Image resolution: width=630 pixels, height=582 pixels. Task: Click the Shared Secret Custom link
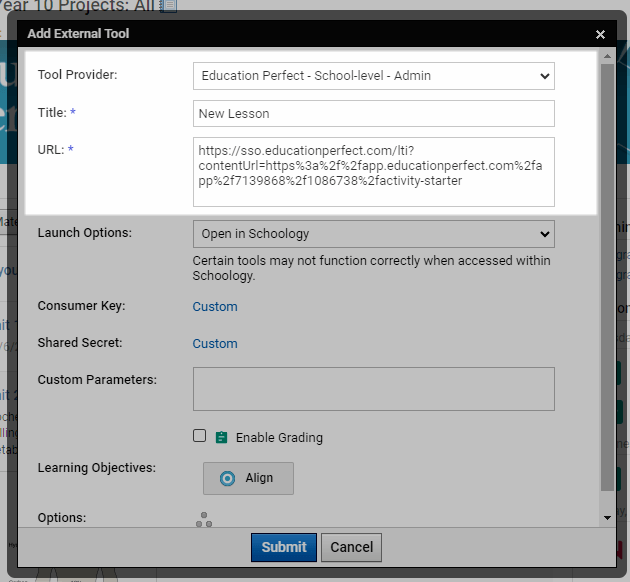tap(215, 343)
